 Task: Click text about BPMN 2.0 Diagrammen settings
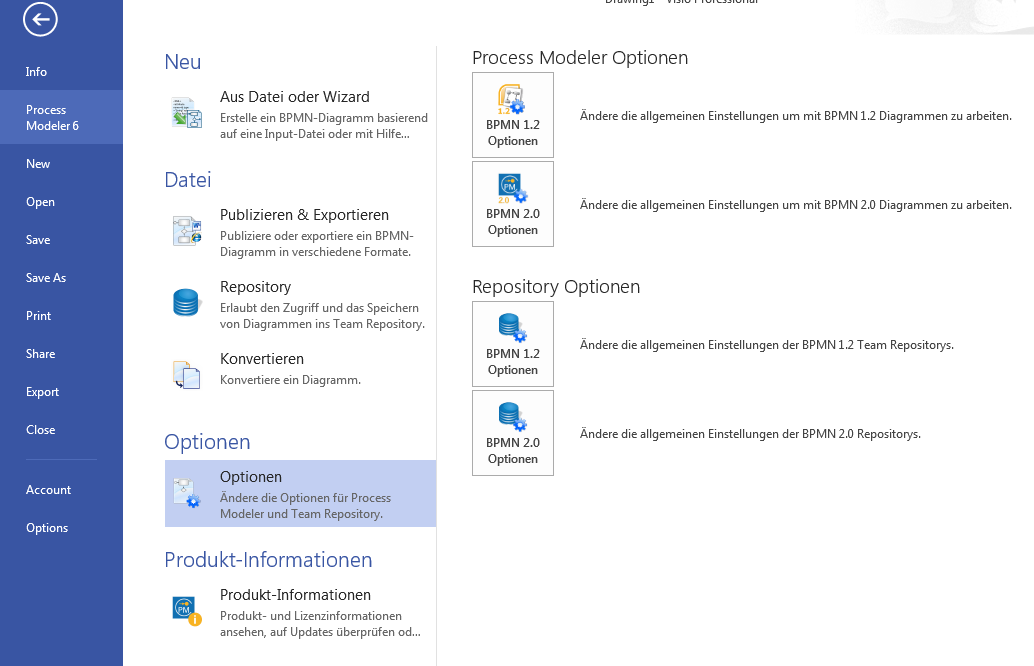(795, 205)
